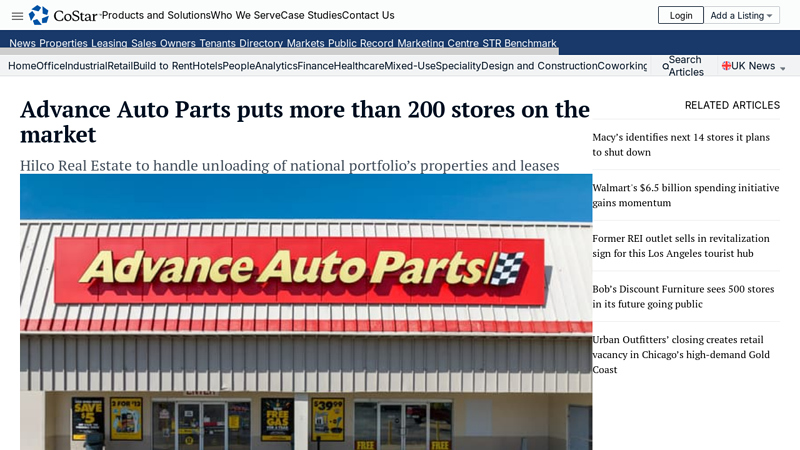Click the CoStar logo
Screen dimensions: 800x450
[x=63, y=15]
